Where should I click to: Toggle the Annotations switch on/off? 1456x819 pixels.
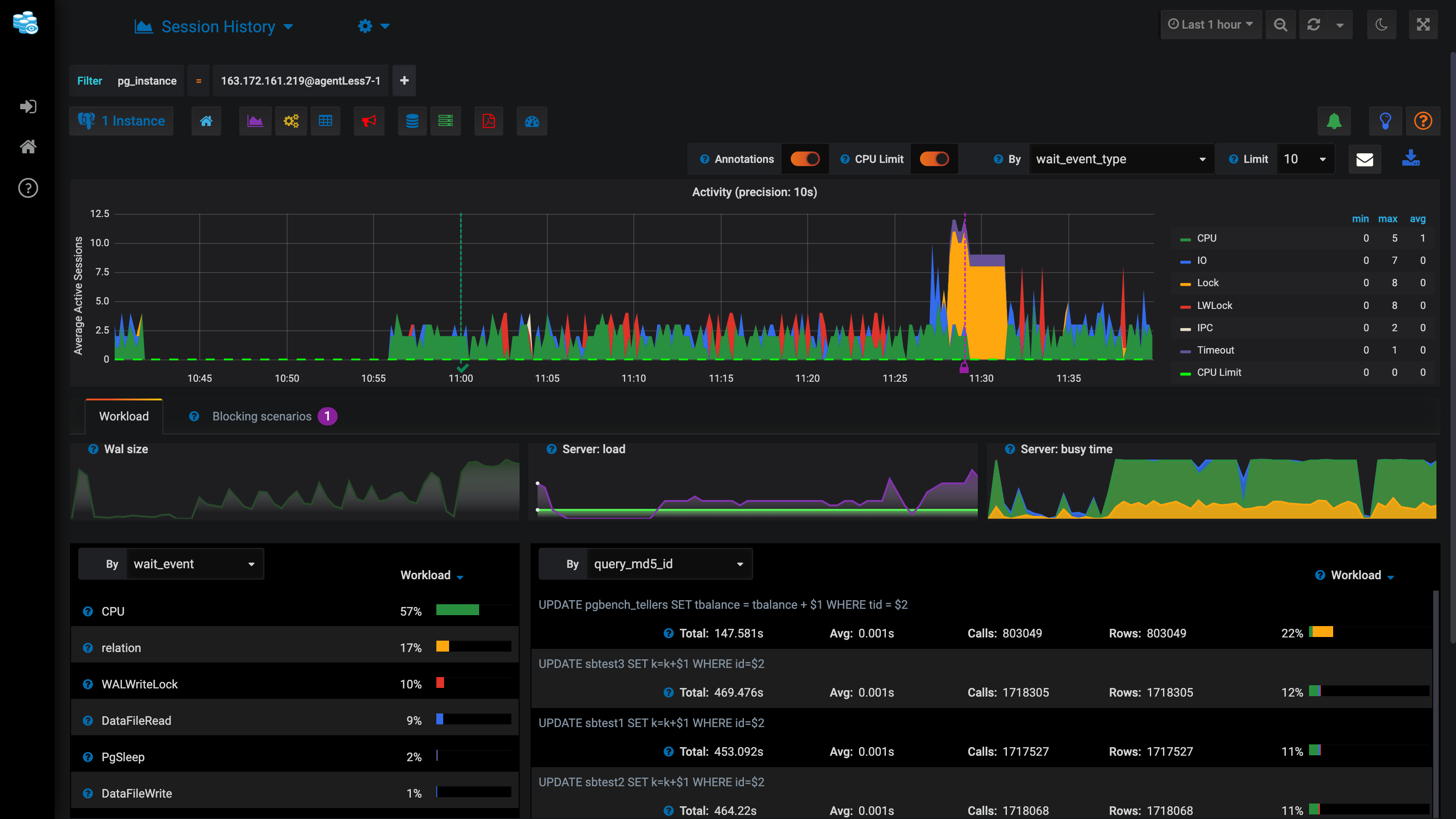click(805, 159)
